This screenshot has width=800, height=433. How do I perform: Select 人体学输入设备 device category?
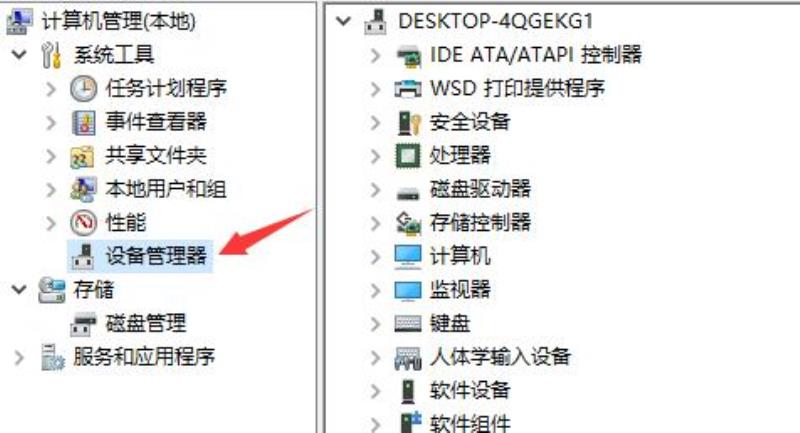pos(500,357)
